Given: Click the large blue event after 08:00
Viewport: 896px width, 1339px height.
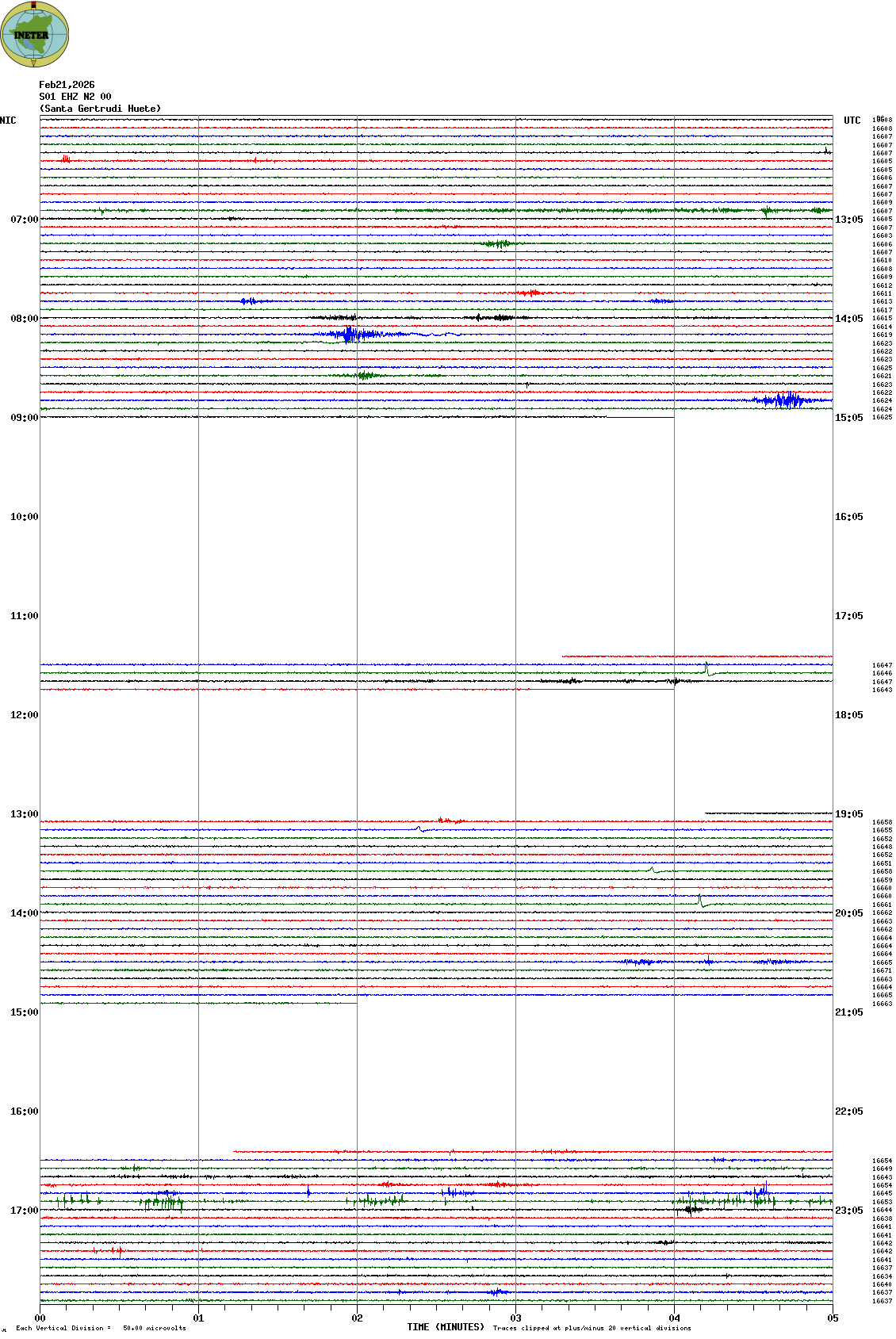Looking at the screenshot, I should tap(350, 335).
